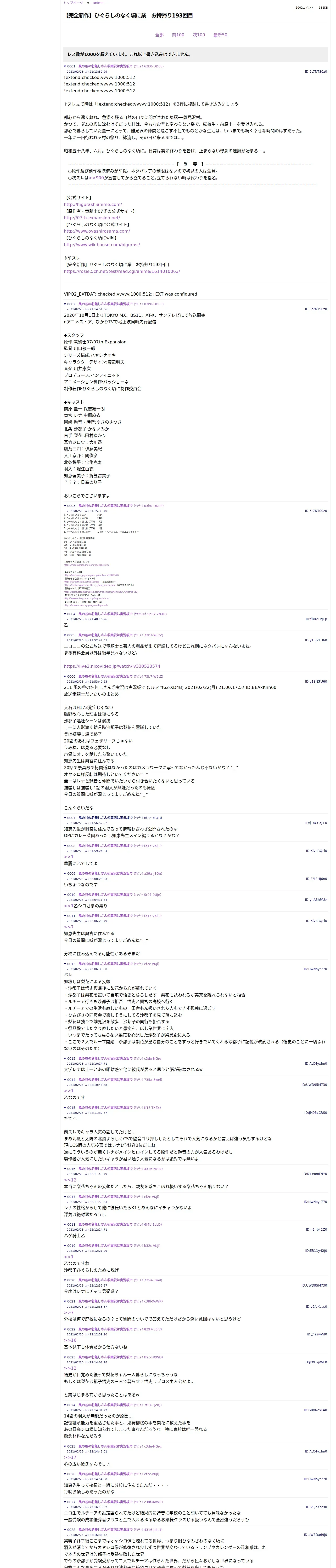Screen dimensions: 336x1568
Task: Follow the >>1 anchor in post 0010
Action: pyautogui.click(x=68, y=906)
